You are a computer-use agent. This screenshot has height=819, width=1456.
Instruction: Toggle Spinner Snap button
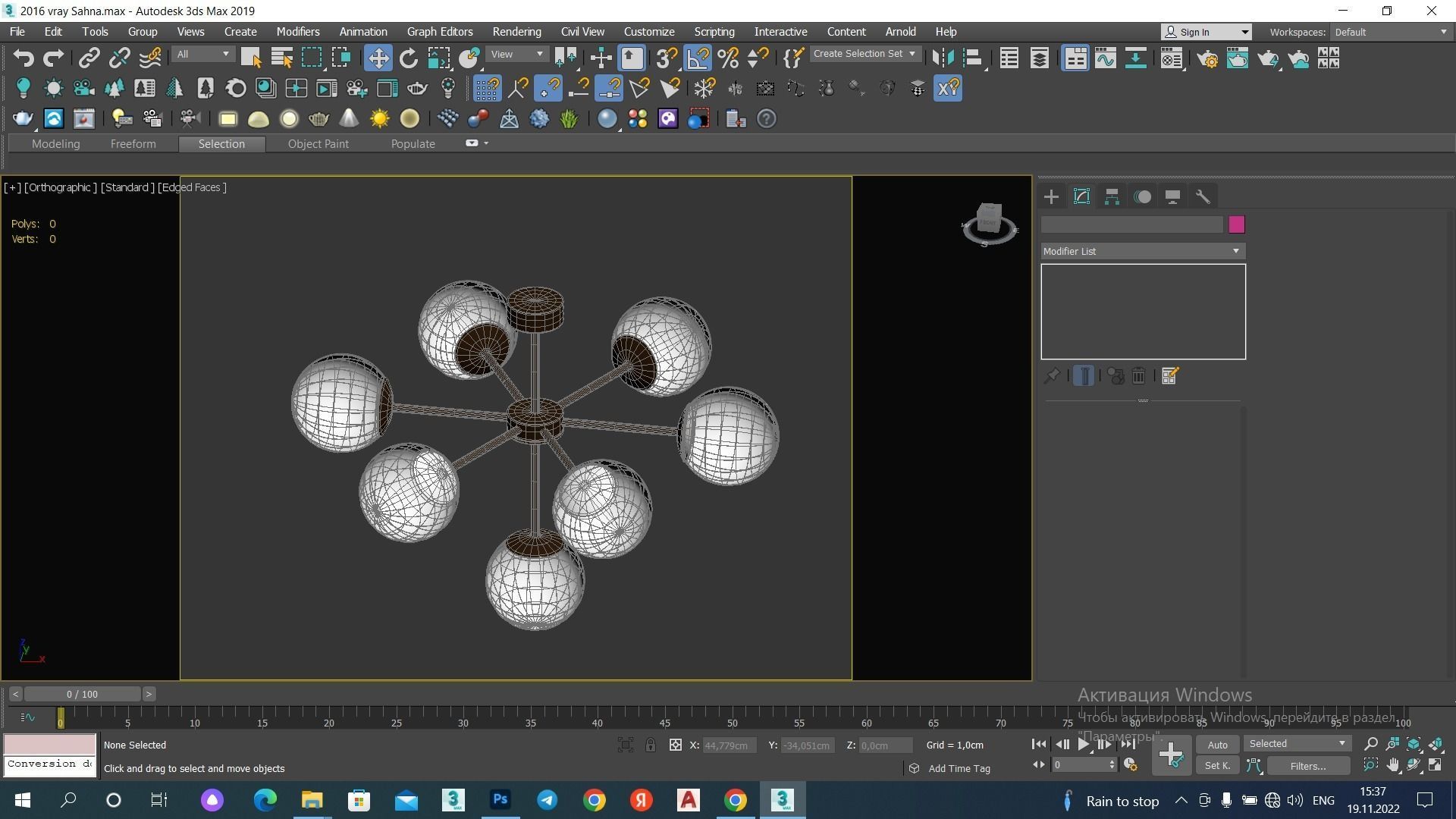758,58
